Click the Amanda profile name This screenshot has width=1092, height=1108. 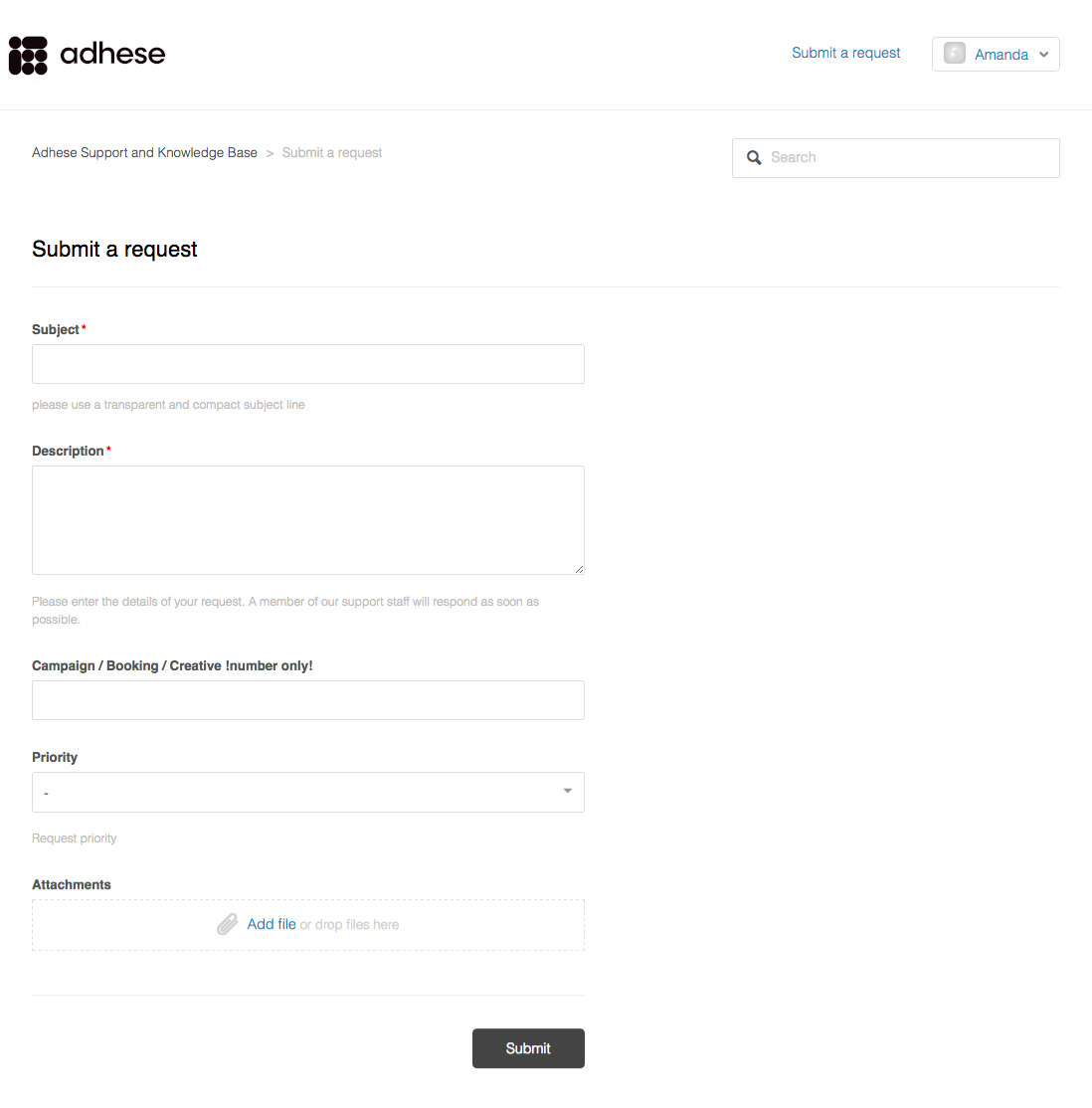click(1001, 55)
